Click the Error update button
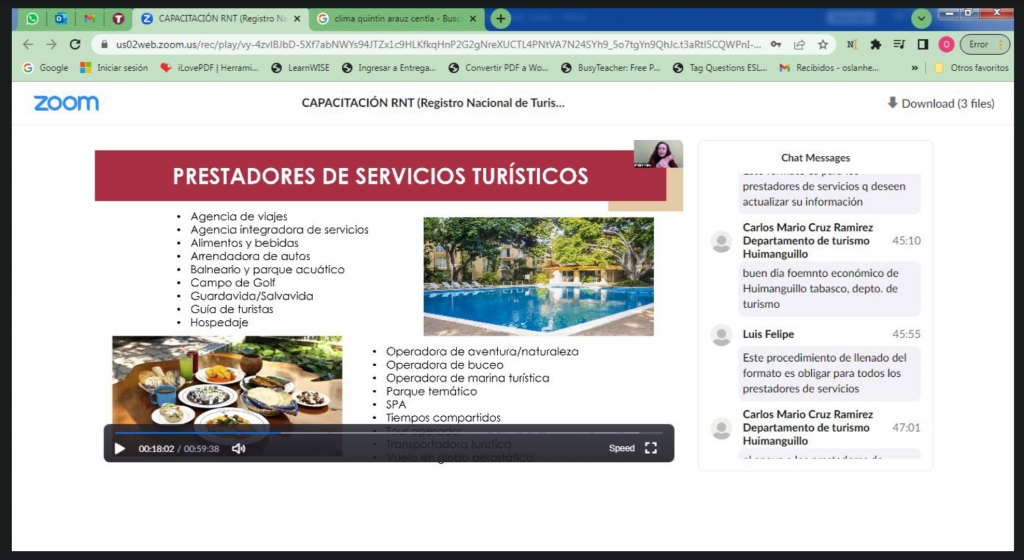 [x=985, y=44]
